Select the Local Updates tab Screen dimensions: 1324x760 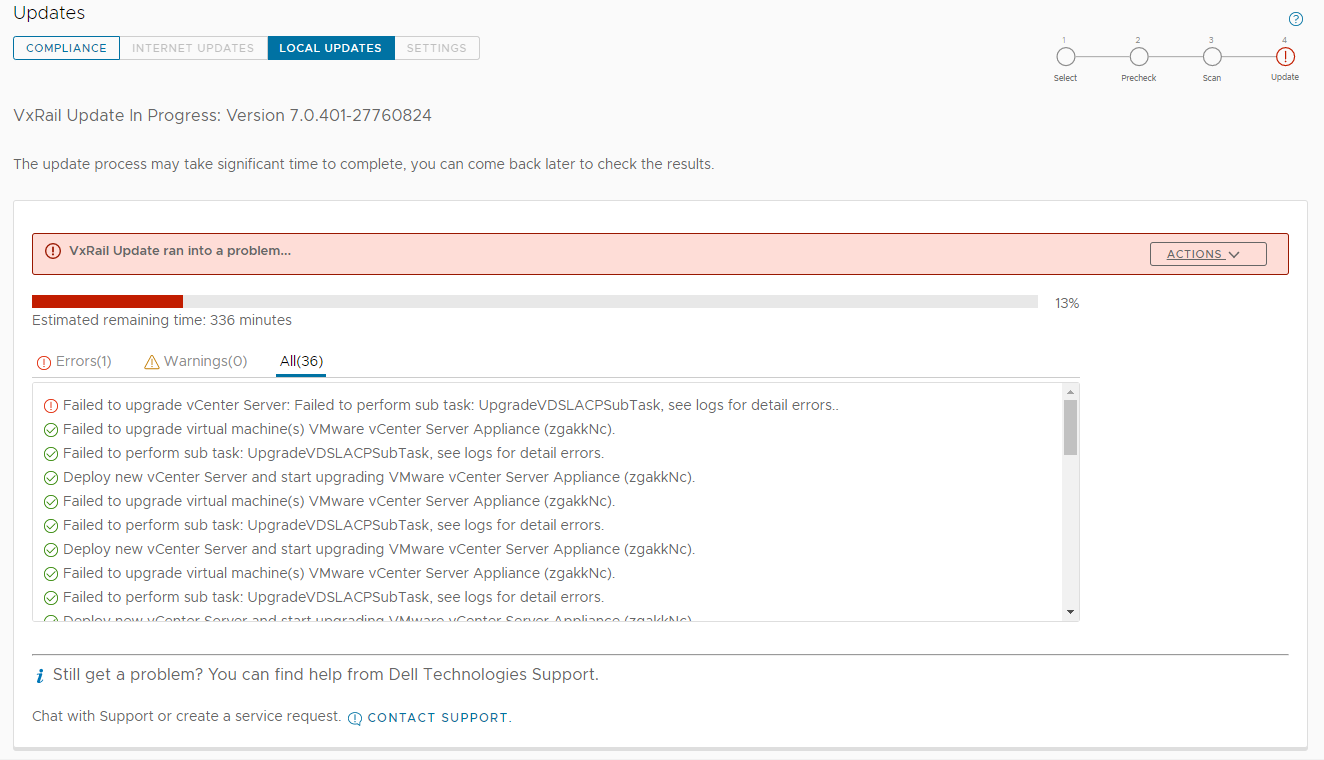(330, 48)
